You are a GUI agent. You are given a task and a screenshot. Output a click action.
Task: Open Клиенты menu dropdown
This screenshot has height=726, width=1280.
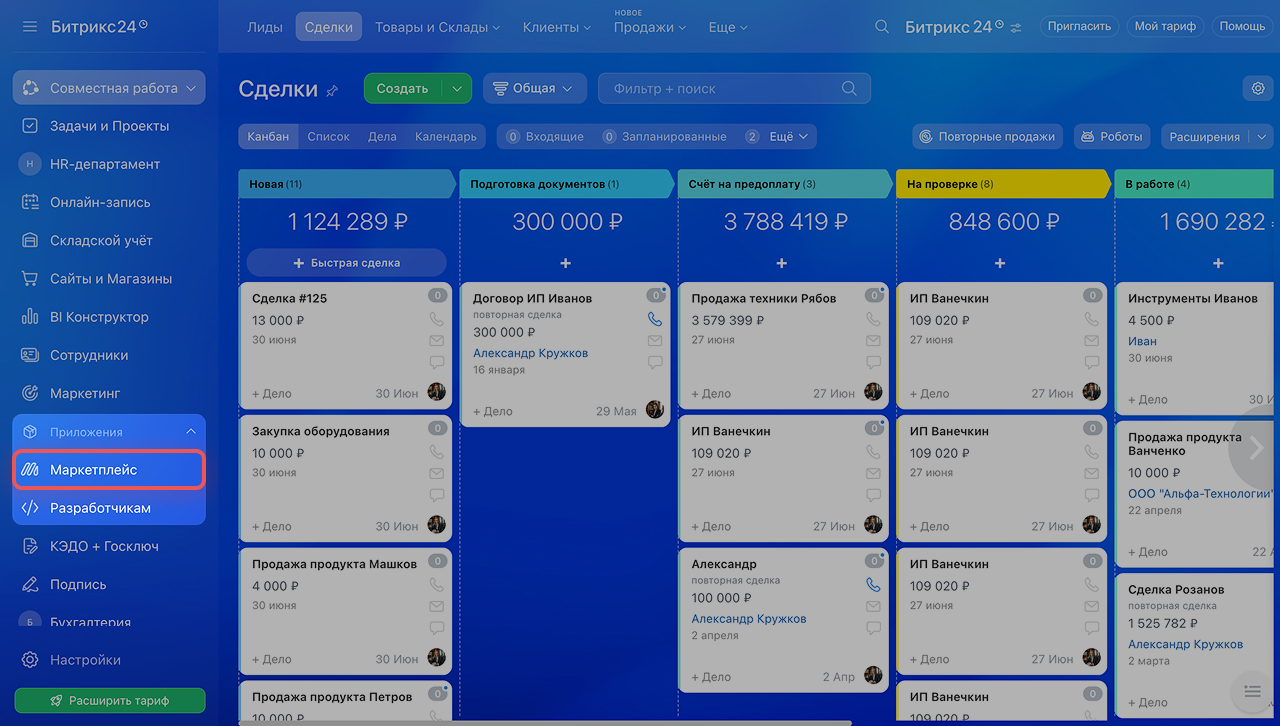(x=556, y=27)
